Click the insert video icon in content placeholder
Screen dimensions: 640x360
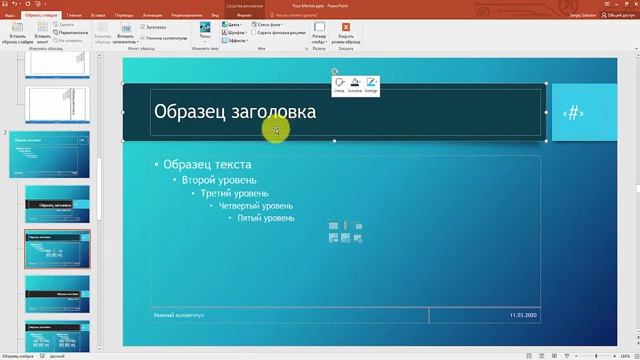click(x=358, y=238)
